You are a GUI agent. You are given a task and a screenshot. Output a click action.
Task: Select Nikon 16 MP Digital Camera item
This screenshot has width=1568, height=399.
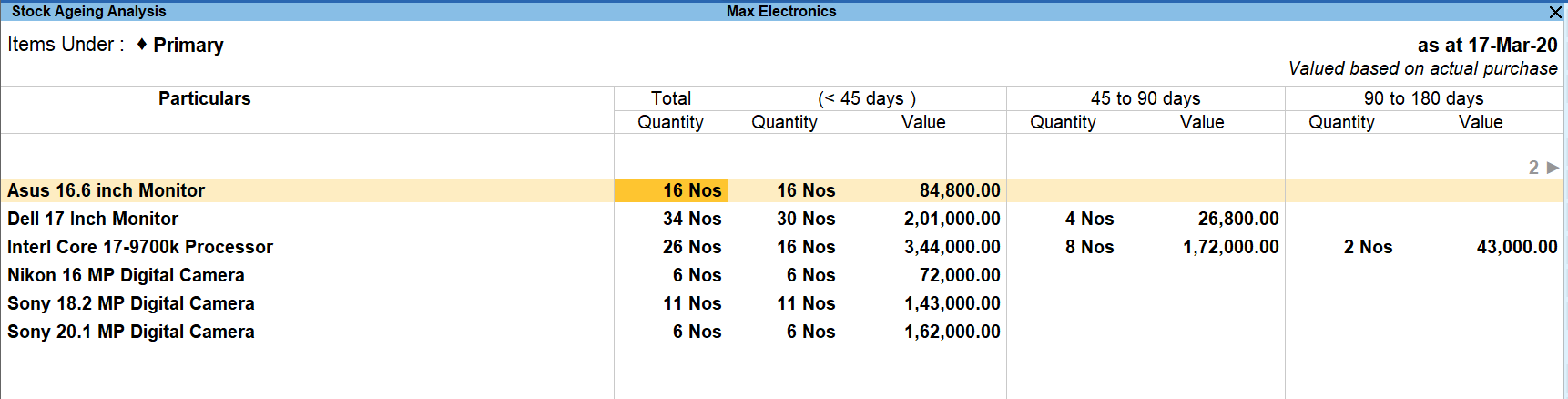pos(126,275)
